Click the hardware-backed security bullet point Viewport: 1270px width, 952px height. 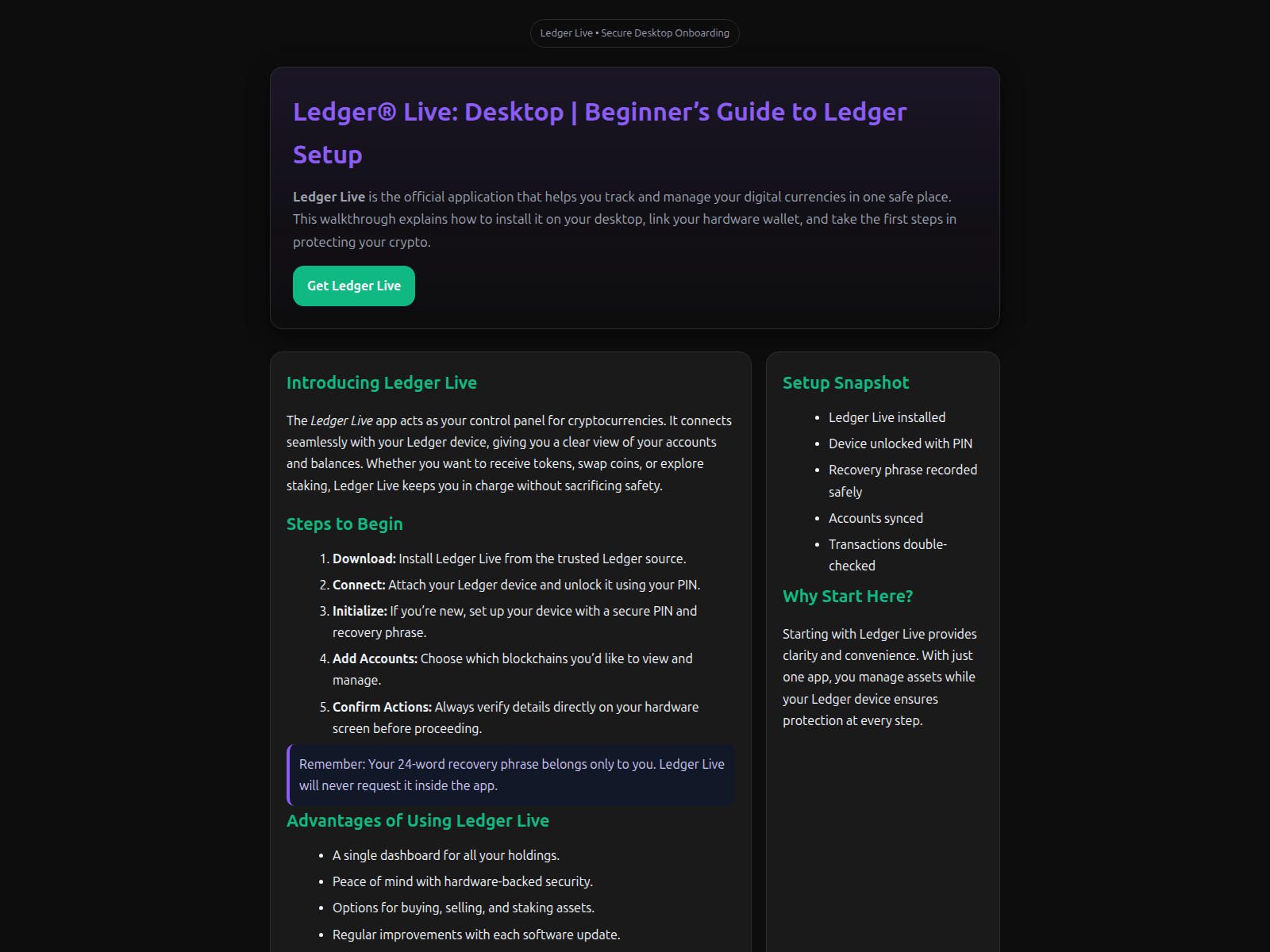click(462, 881)
